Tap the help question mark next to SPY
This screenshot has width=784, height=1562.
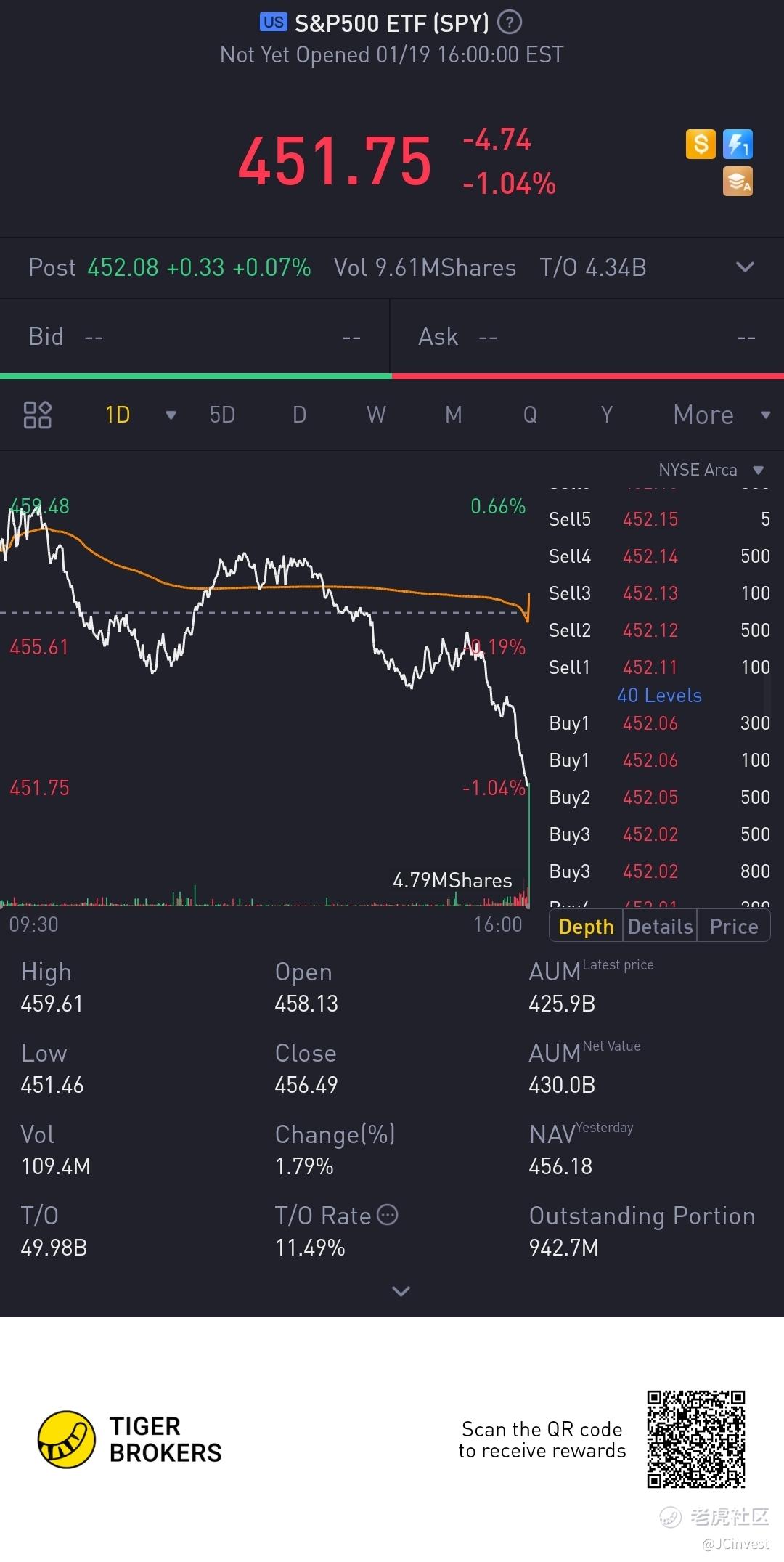pyautogui.click(x=510, y=23)
